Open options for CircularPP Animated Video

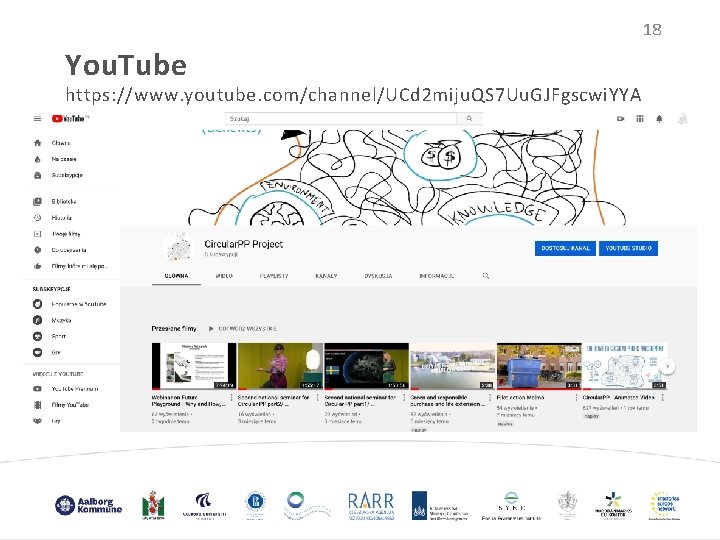tap(663, 398)
